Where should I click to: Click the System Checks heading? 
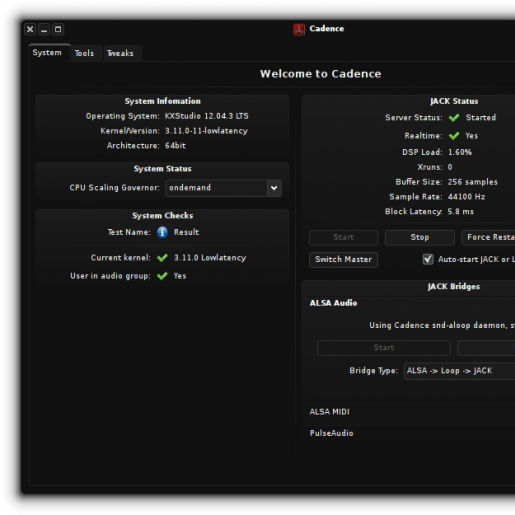coord(163,216)
